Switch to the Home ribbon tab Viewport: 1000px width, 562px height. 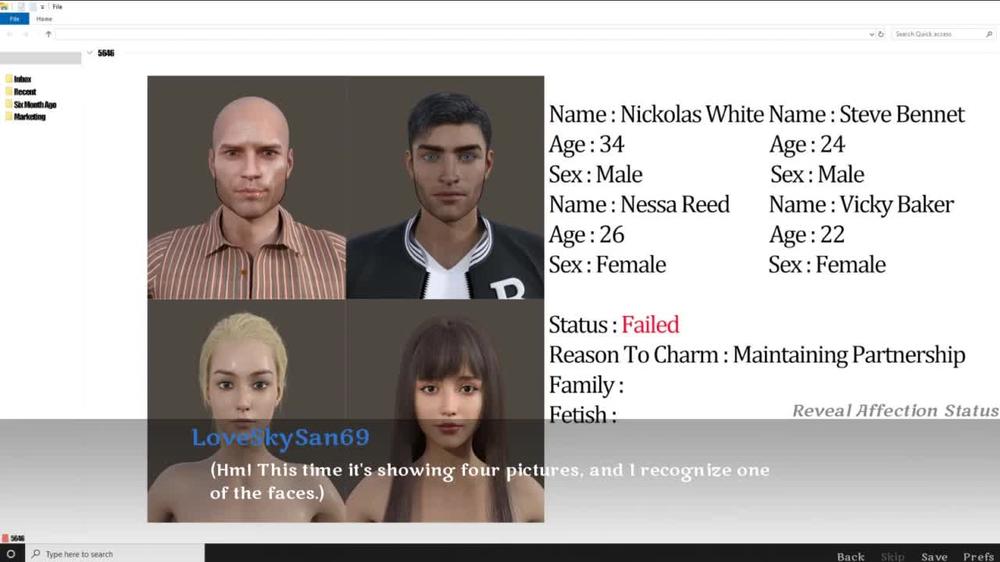click(x=44, y=19)
